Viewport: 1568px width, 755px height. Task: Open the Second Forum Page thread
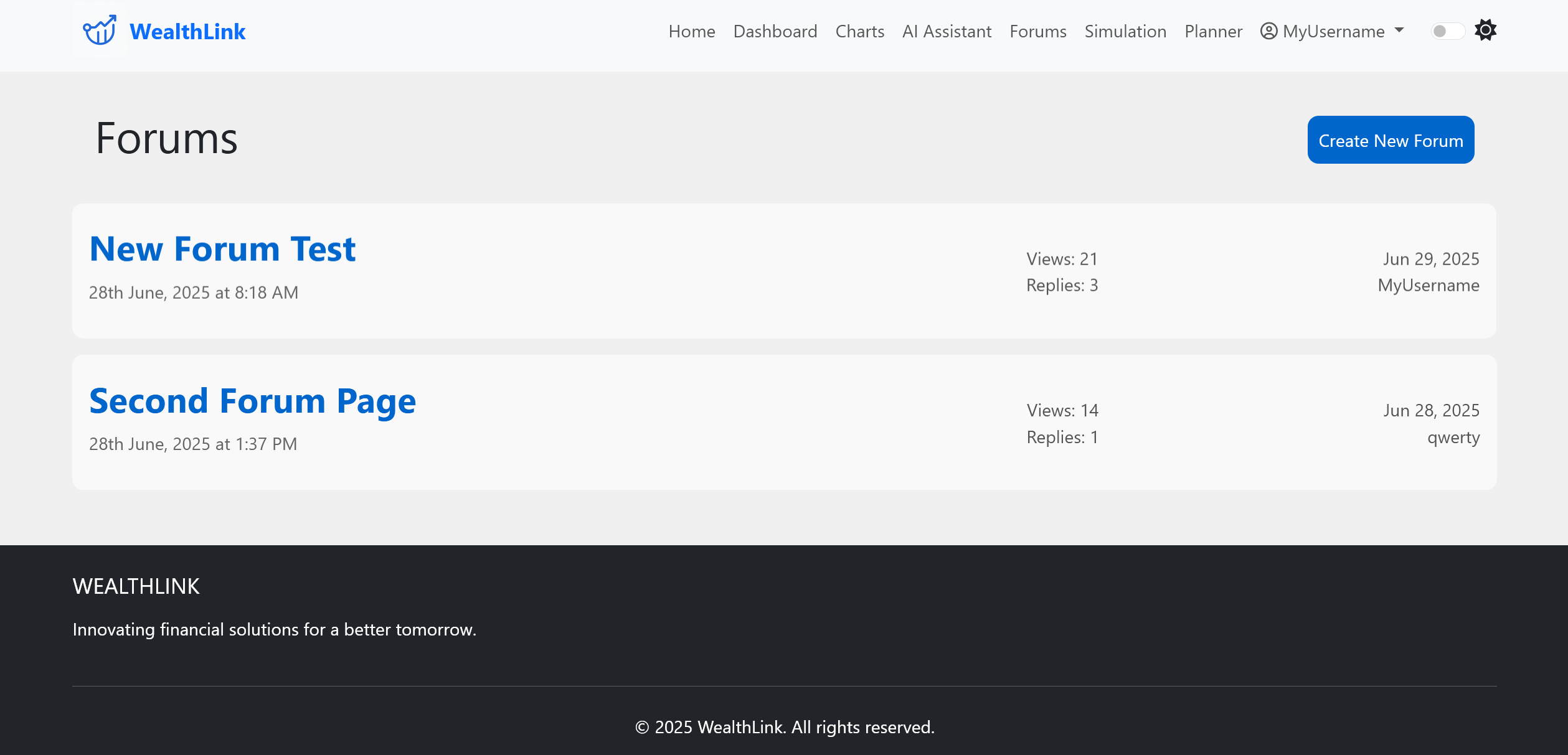[x=252, y=401]
